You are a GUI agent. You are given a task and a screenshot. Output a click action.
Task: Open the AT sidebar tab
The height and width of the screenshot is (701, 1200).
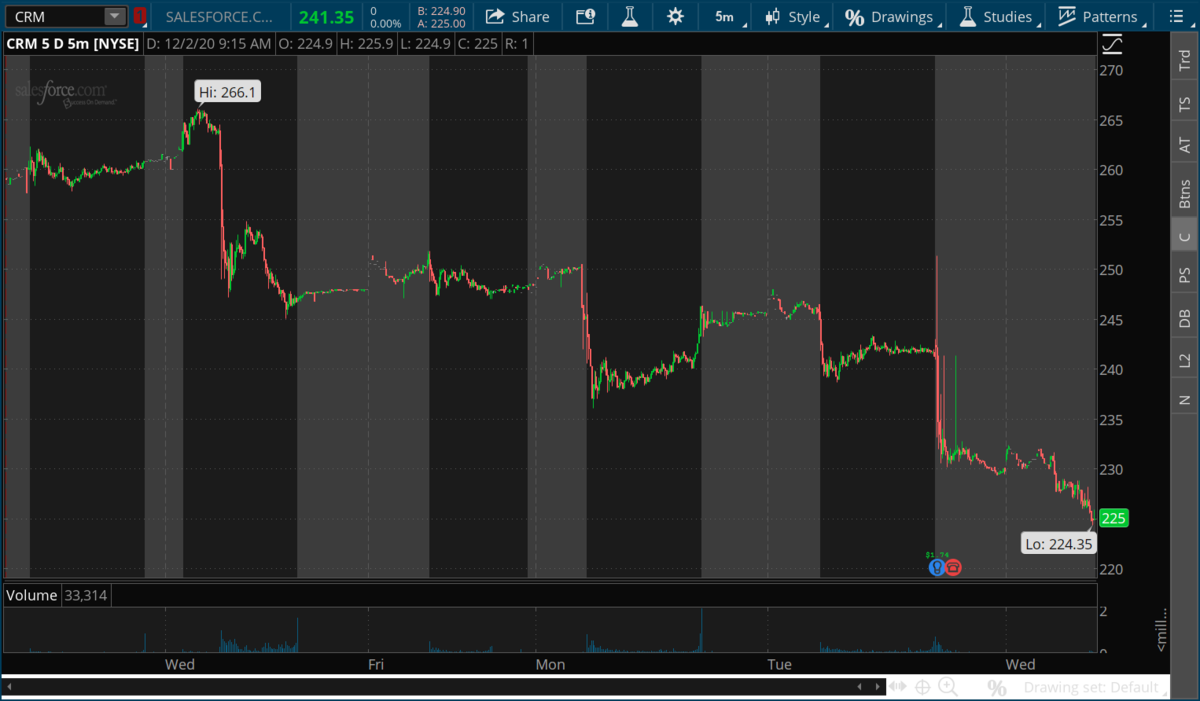1185,145
